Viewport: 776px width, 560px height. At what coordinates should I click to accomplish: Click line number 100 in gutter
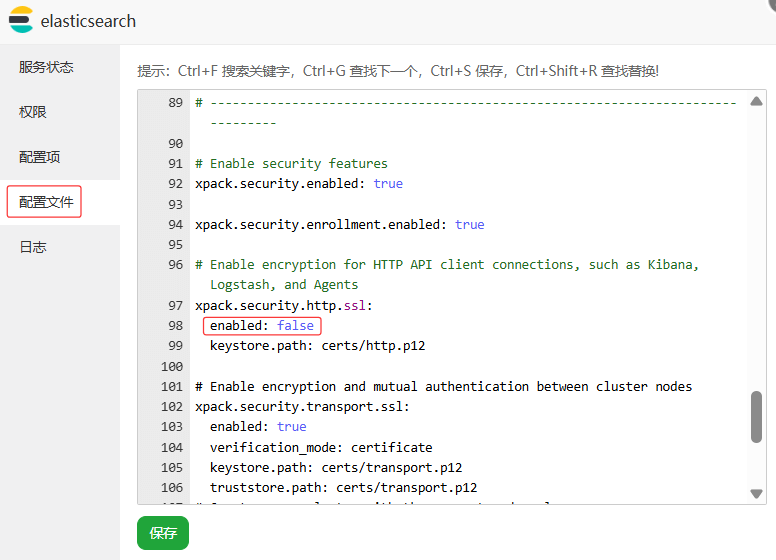coord(171,367)
